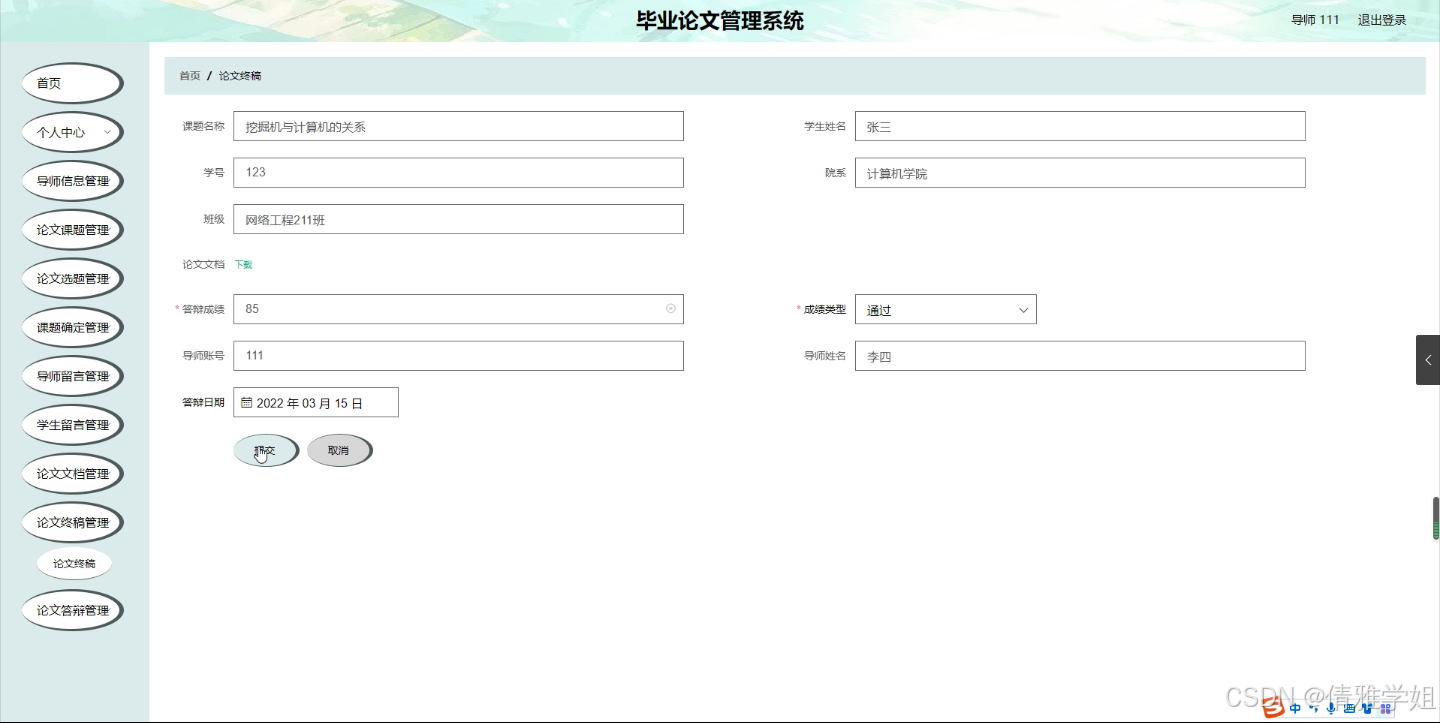Open 导师信息管理 in the sidebar
The height and width of the screenshot is (723, 1440).
point(72,180)
